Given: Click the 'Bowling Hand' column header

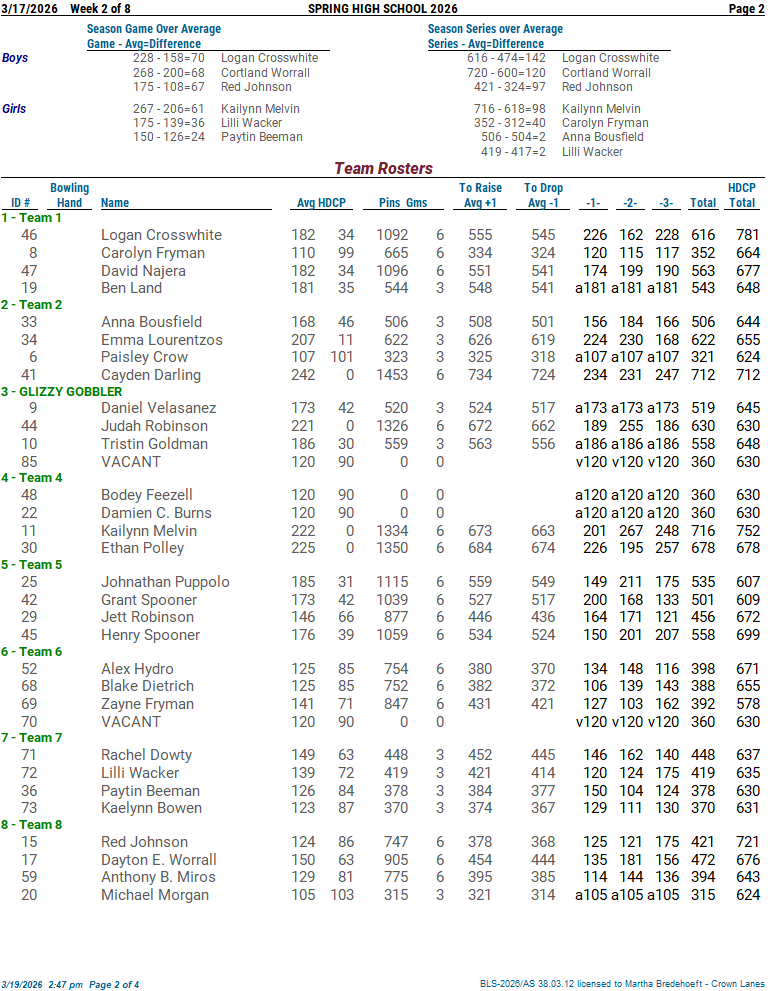Looking at the screenshot, I should point(69,195).
